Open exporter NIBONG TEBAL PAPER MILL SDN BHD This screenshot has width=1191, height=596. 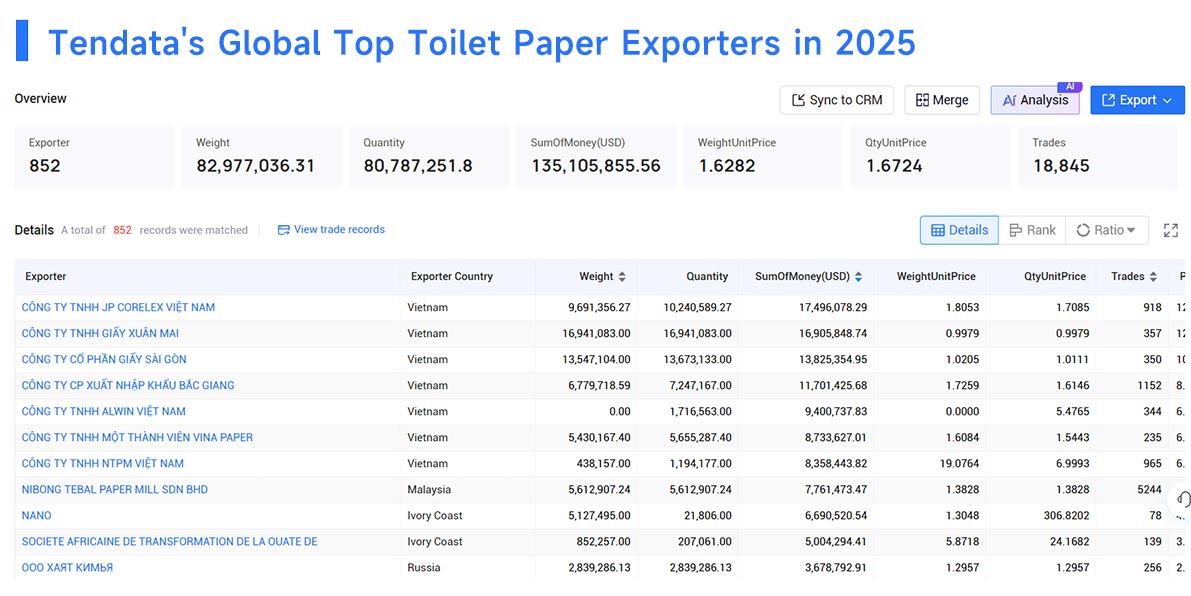point(115,490)
